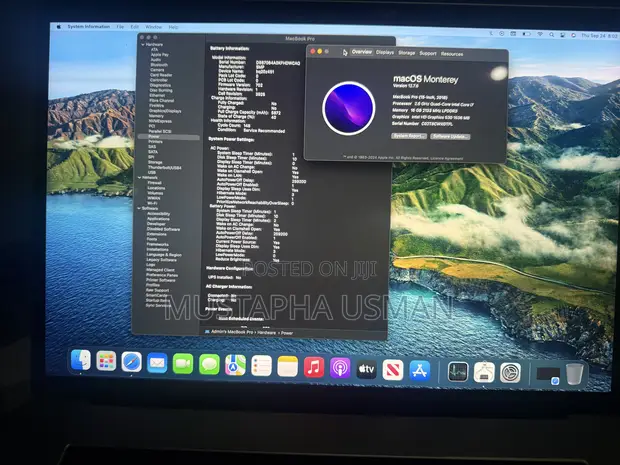Select Bluetooth in the sidebar

159,65
